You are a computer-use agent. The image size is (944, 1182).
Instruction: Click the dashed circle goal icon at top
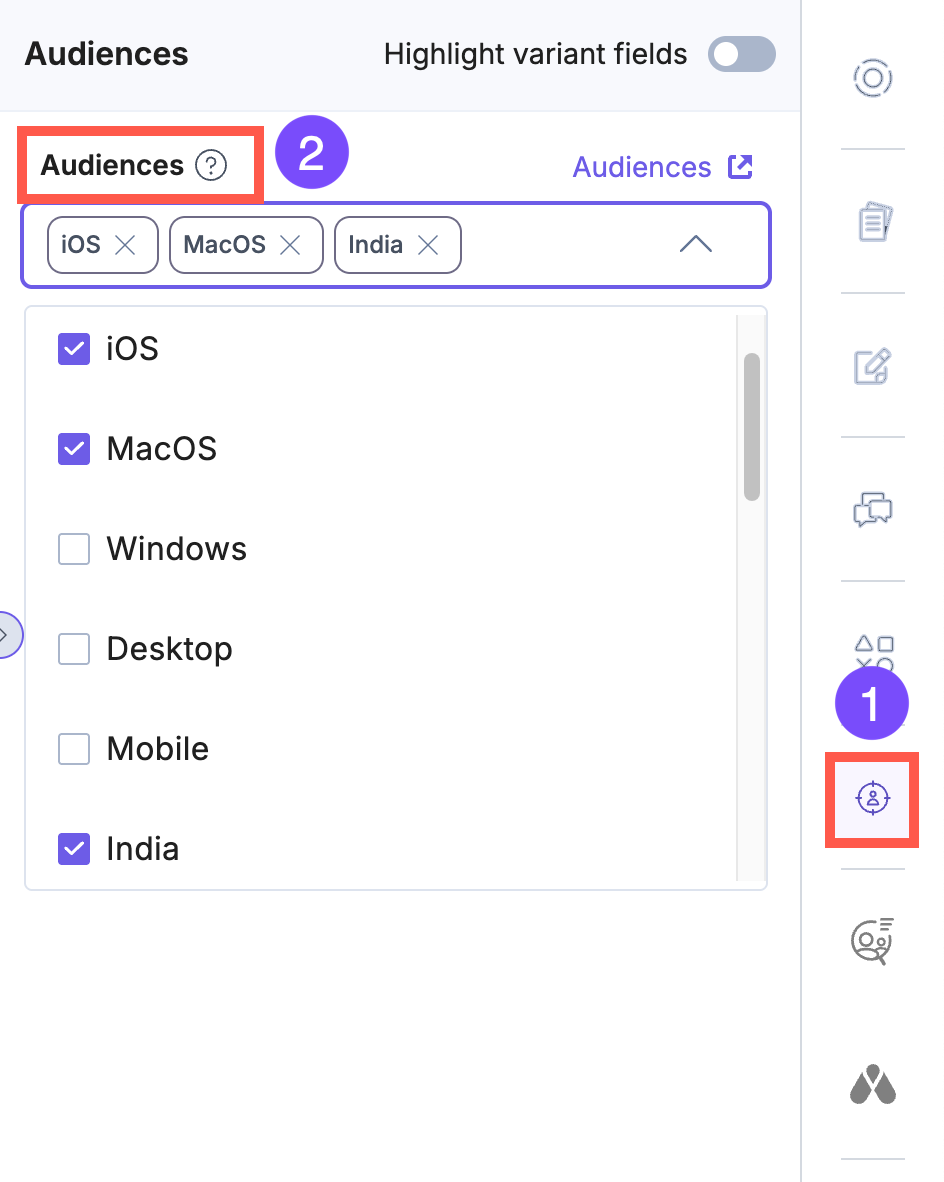(871, 78)
